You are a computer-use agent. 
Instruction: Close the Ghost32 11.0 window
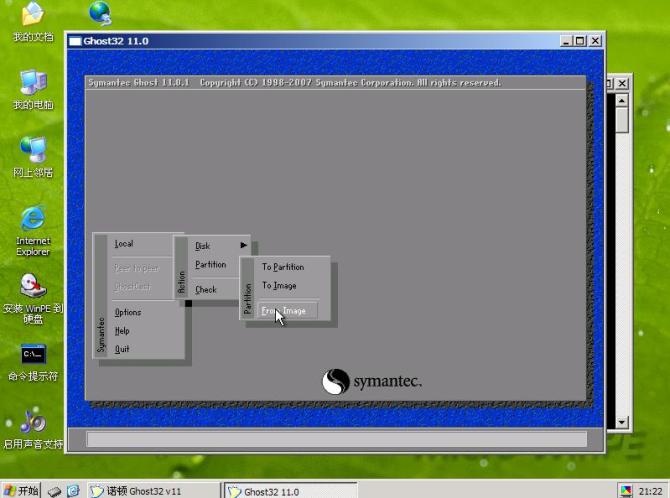[595, 41]
